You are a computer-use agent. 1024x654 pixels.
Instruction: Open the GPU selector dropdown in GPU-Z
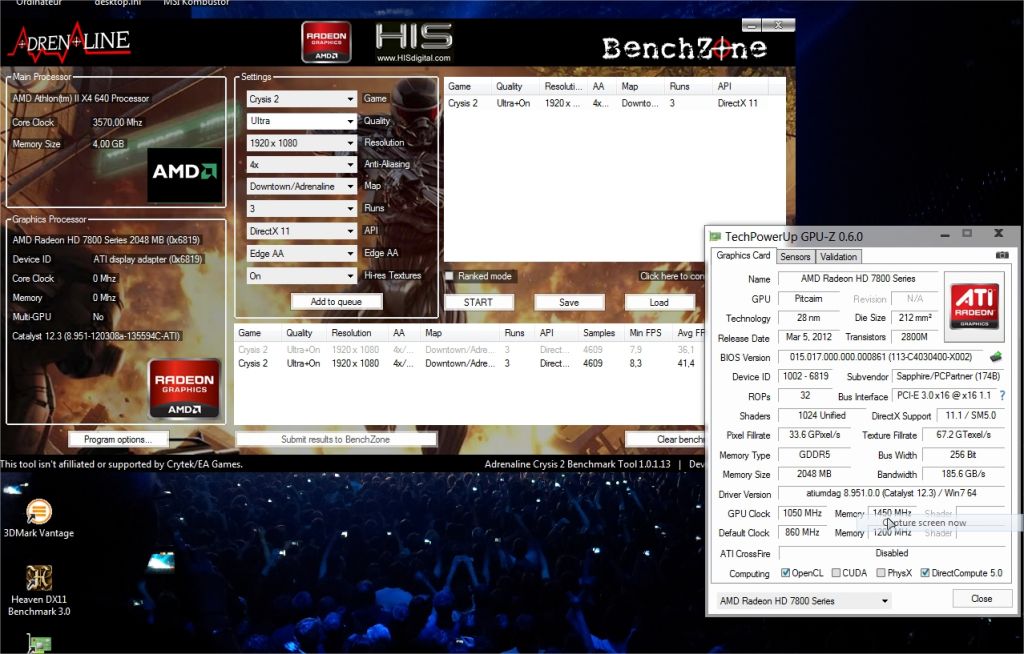point(804,600)
